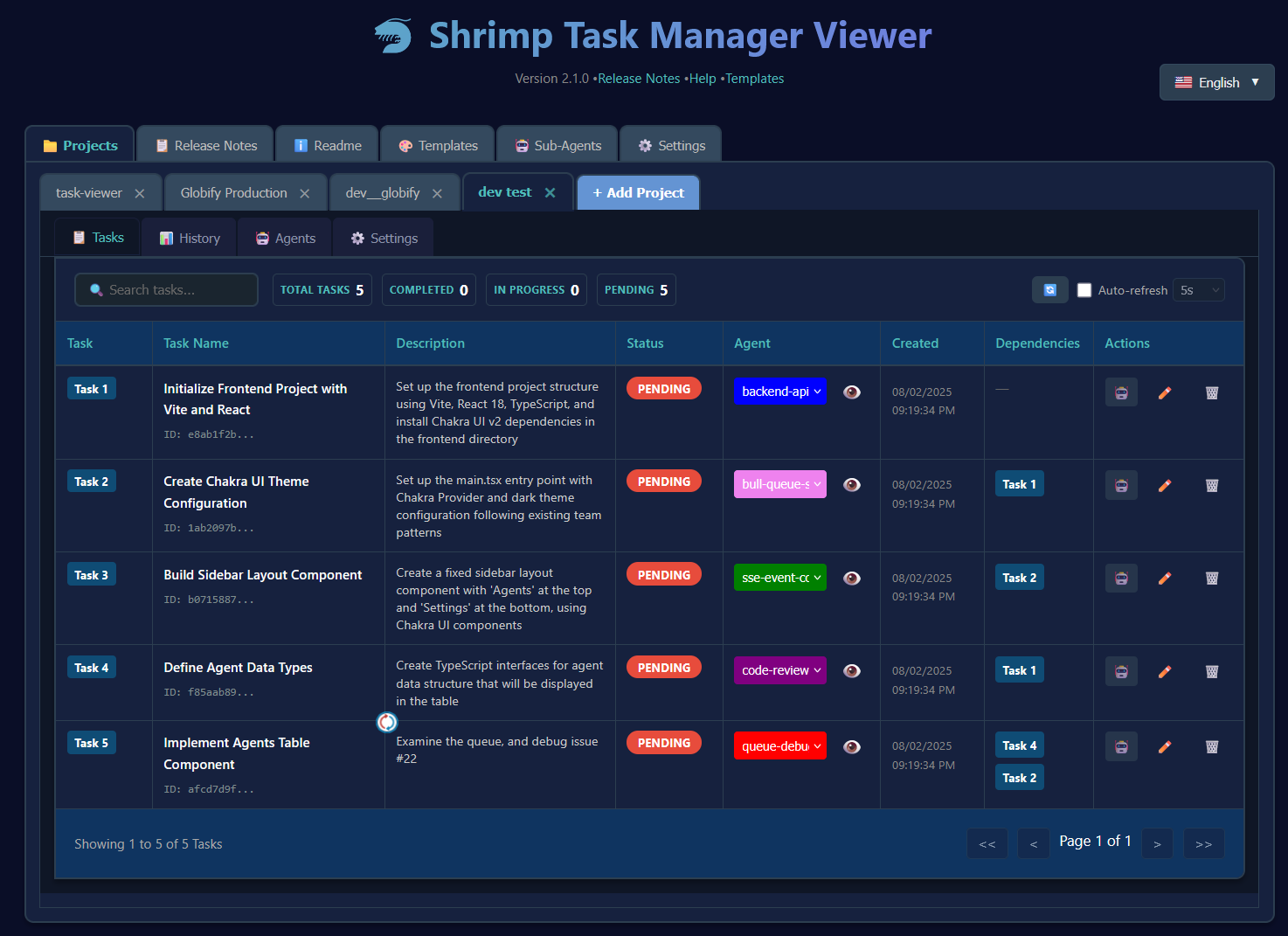Image resolution: width=1288 pixels, height=936 pixels.
Task: Click inside the Search tasks field
Action: click(x=166, y=289)
